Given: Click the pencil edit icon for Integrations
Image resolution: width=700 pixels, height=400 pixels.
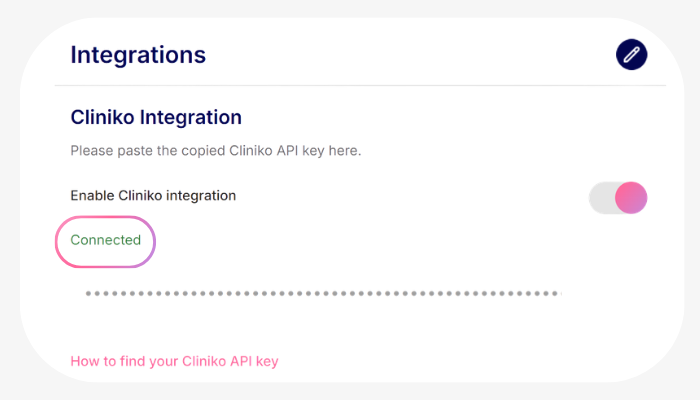Looking at the screenshot, I should click(x=631, y=54).
